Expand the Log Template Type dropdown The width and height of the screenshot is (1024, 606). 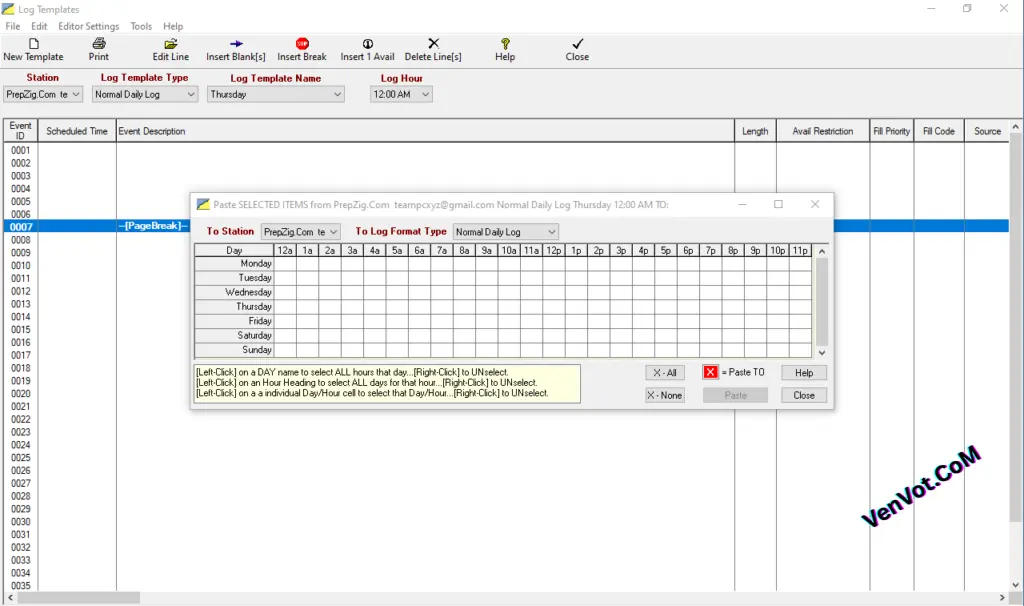[191, 95]
